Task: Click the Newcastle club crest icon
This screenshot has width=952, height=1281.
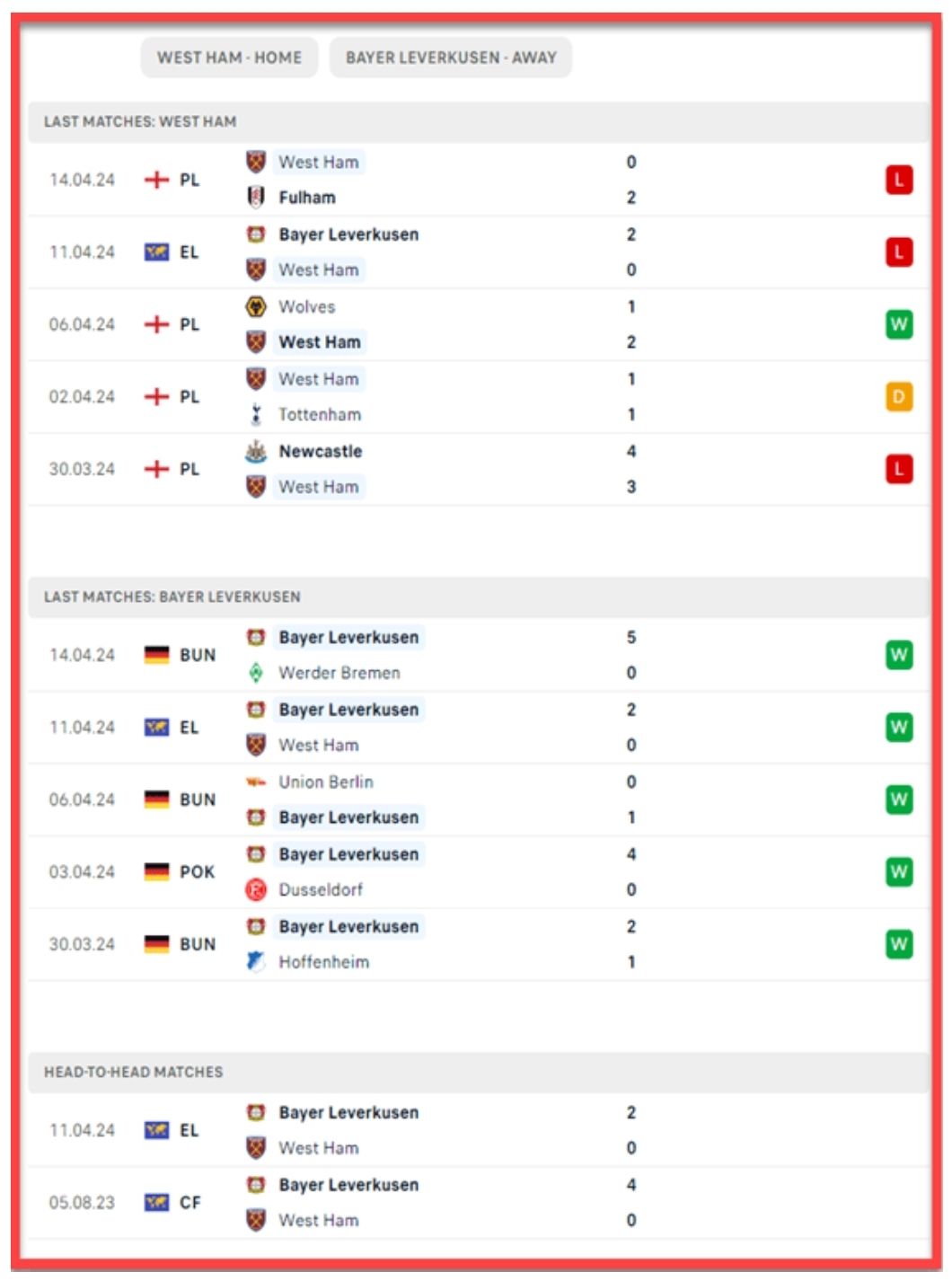Action: click(256, 452)
